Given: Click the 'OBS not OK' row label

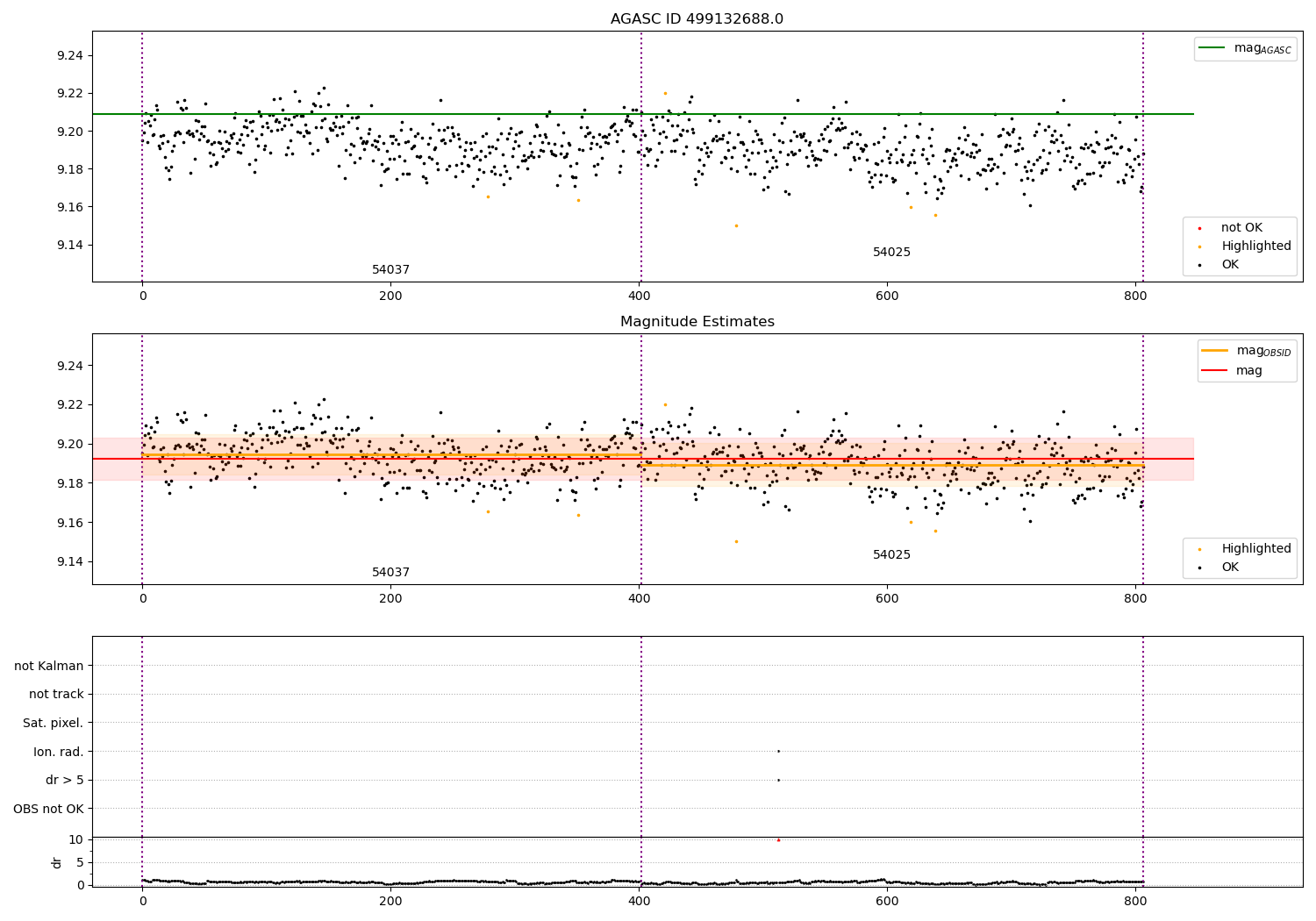Looking at the screenshot, I should pos(49,809).
